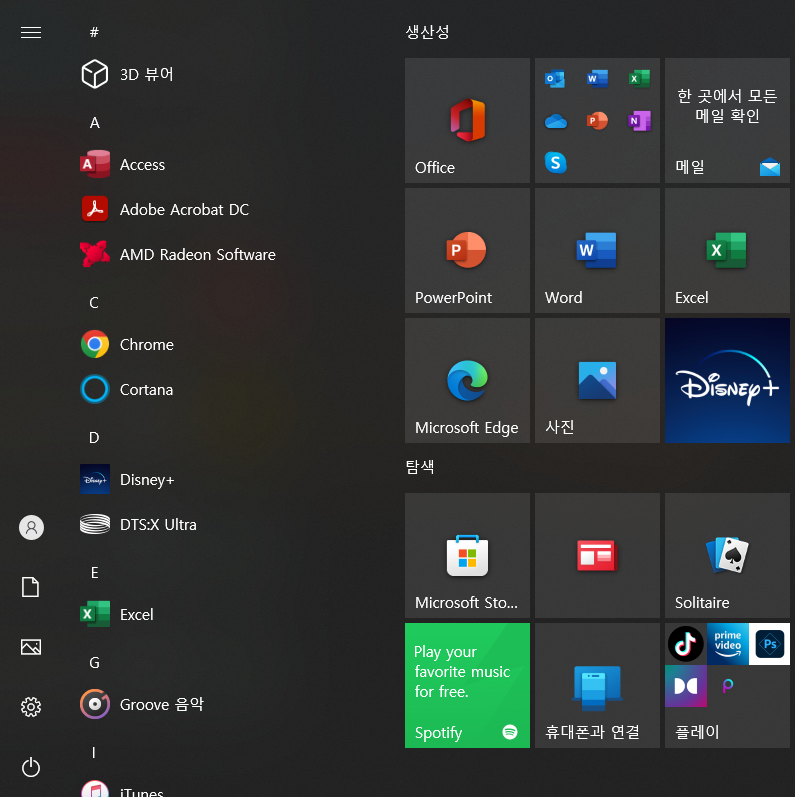This screenshot has height=797, width=795.
Task: Click the # letter group header
Action: point(94,33)
